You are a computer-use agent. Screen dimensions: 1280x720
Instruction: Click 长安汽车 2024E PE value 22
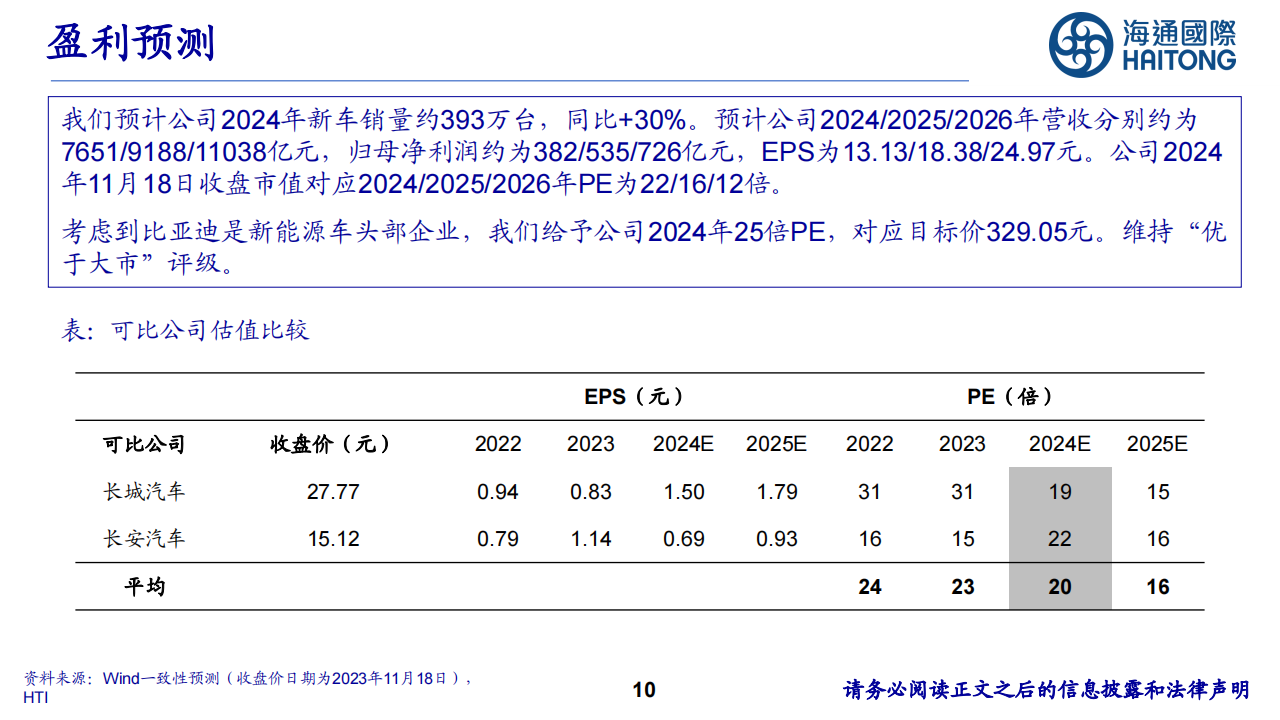tap(1060, 539)
